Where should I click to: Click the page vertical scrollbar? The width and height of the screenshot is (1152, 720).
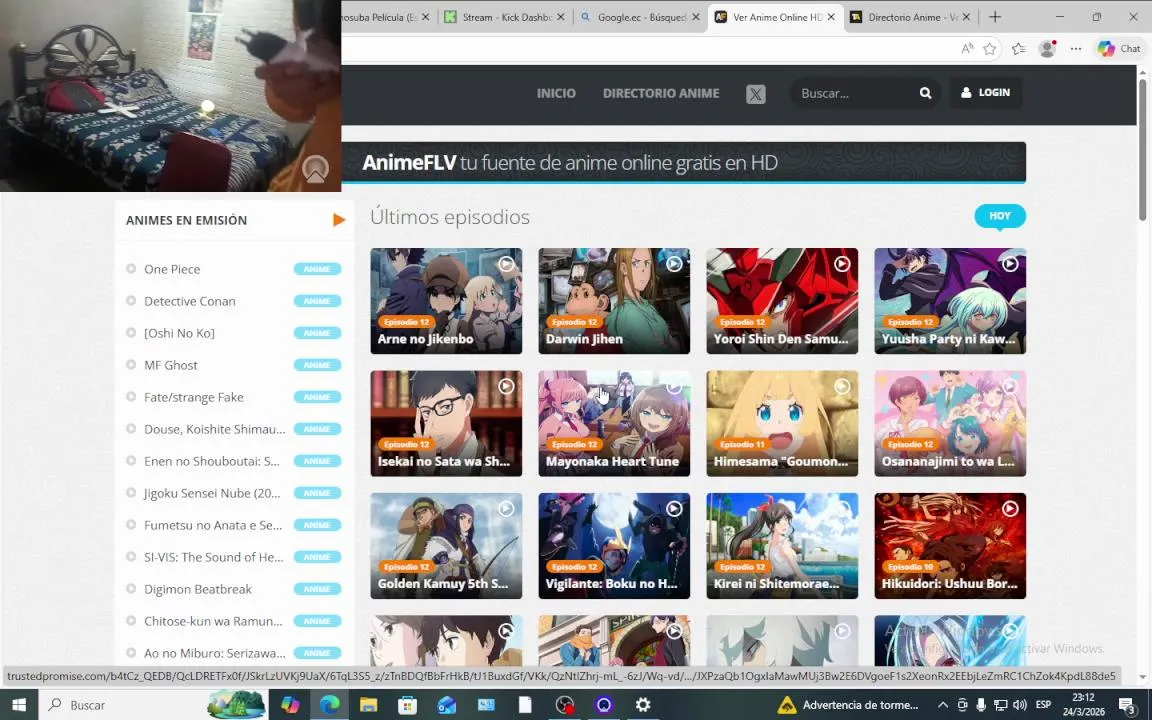pos(1142,148)
